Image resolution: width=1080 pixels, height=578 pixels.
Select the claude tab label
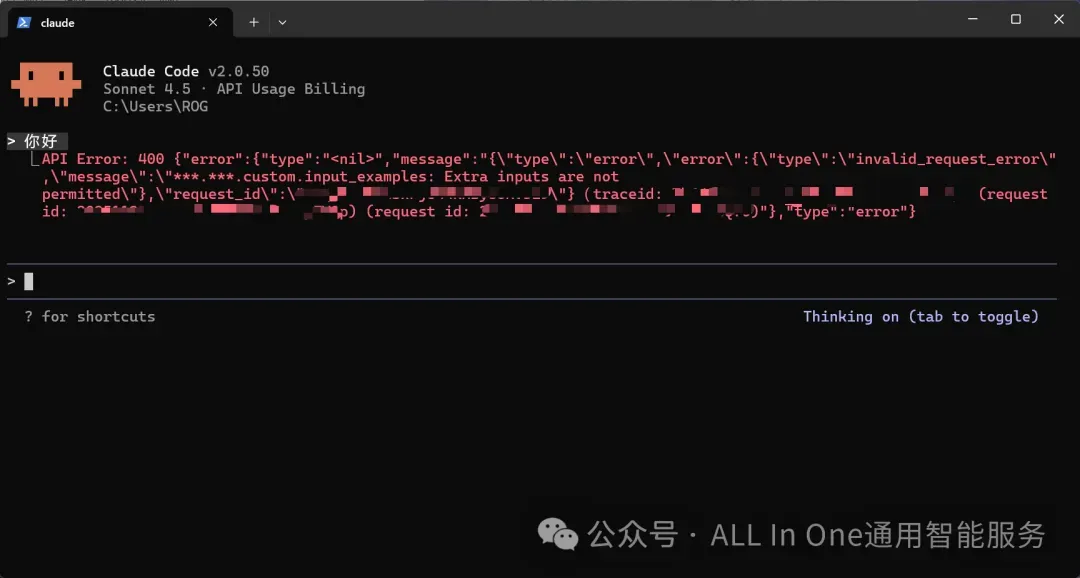click(x=58, y=22)
